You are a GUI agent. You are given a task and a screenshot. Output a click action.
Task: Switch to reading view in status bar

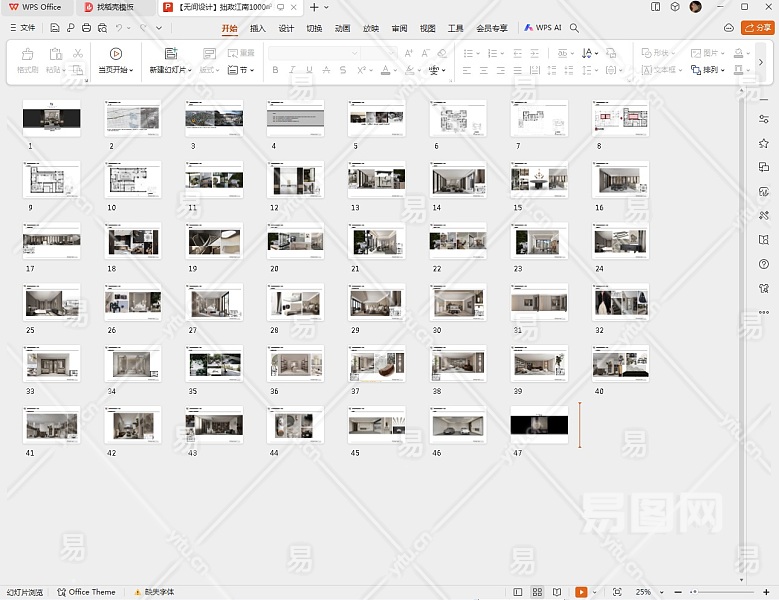pos(556,592)
